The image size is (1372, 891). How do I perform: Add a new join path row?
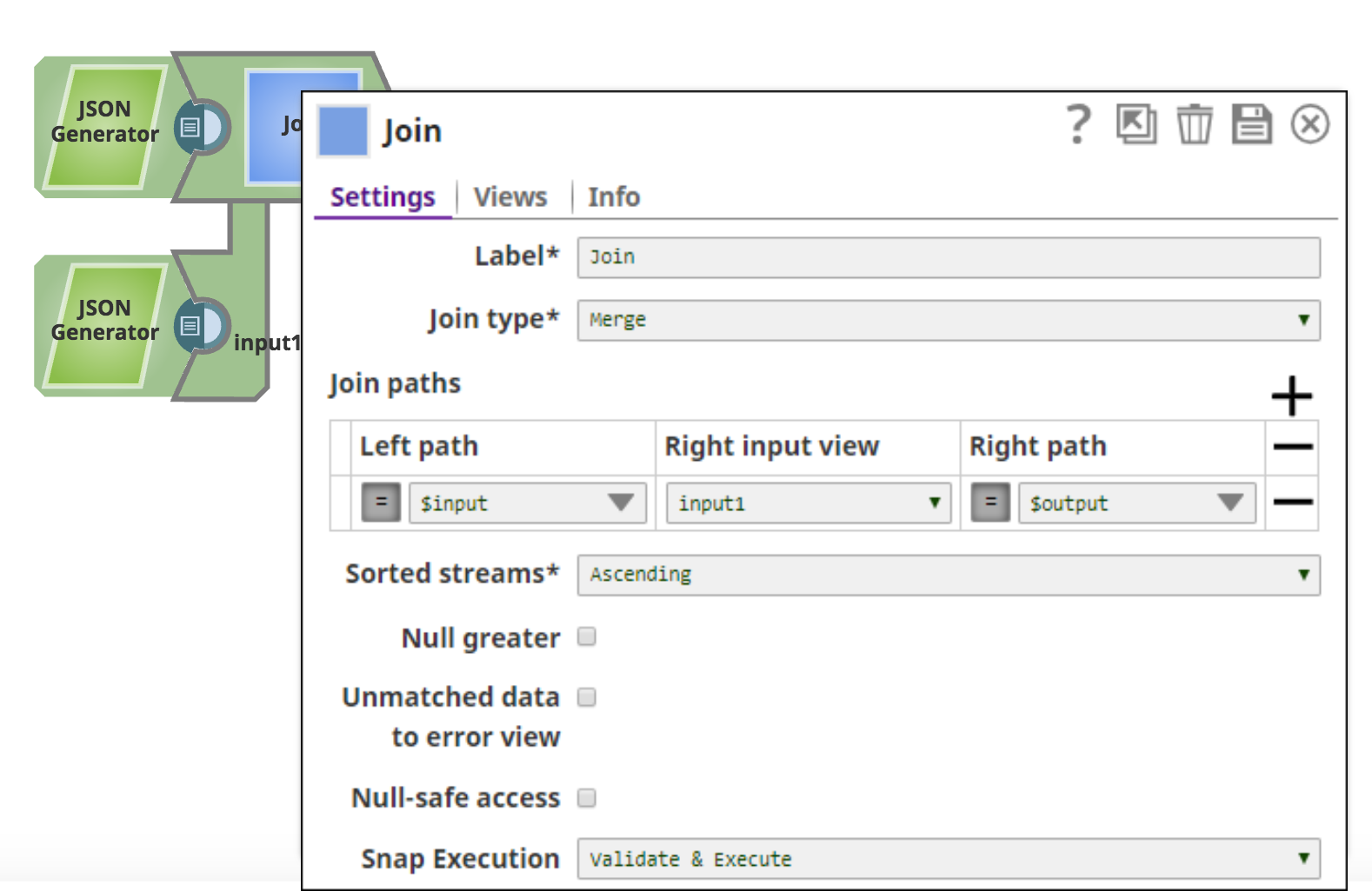click(x=1292, y=396)
